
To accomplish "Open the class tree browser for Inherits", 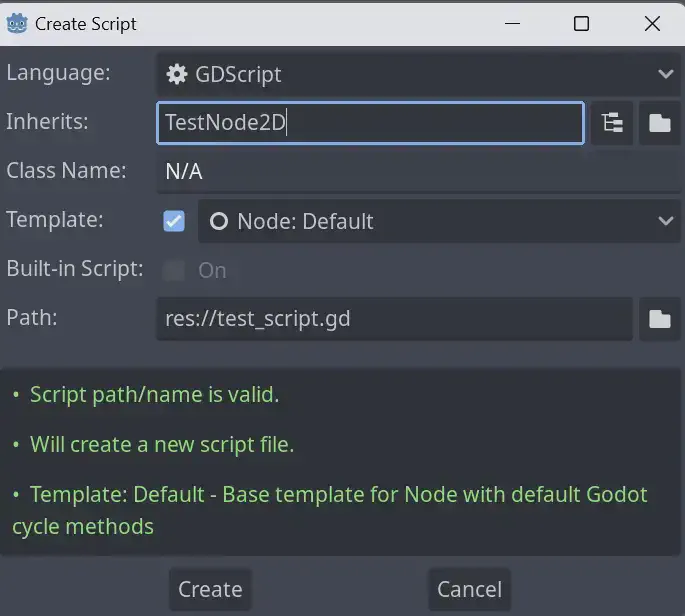I will 612,123.
